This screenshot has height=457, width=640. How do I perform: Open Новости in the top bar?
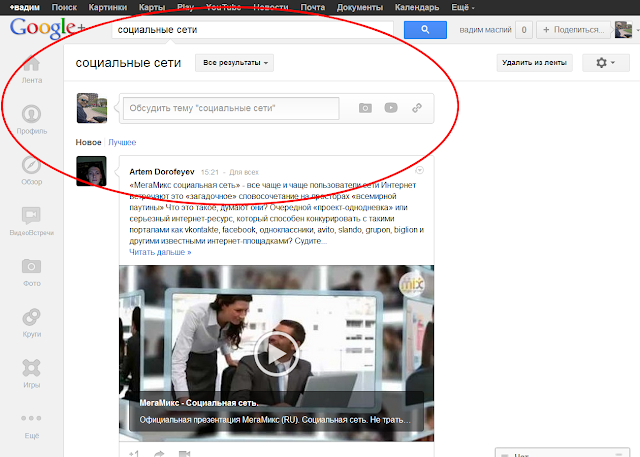coord(271,7)
